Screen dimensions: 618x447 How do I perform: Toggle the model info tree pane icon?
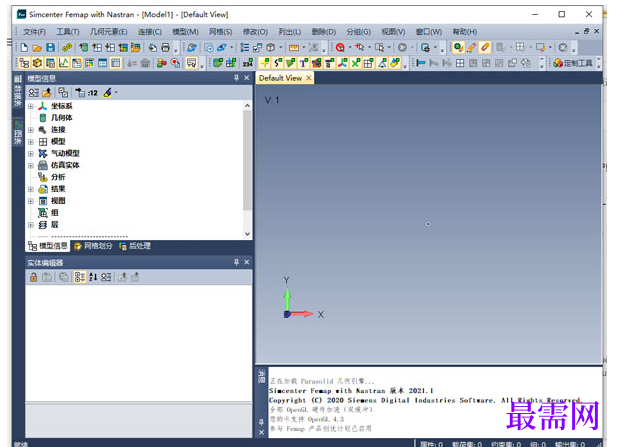(24, 63)
